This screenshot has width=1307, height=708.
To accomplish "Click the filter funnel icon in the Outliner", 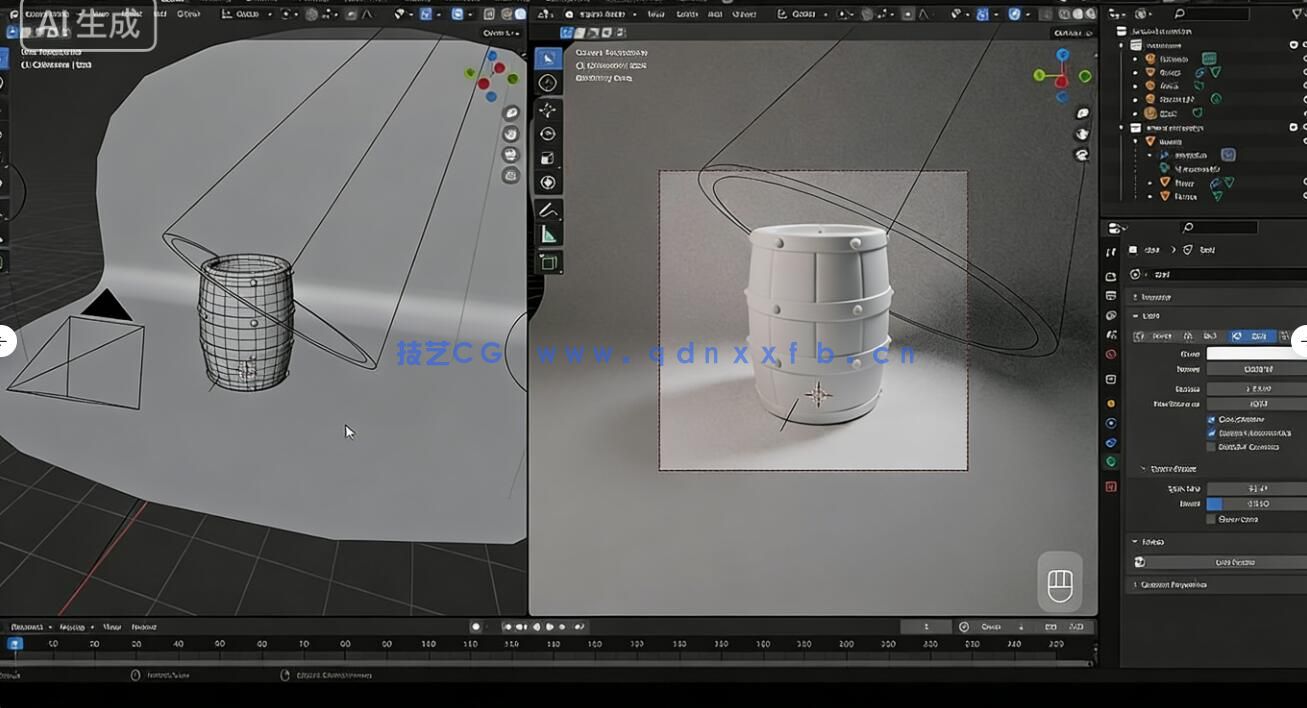I will (1296, 13).
